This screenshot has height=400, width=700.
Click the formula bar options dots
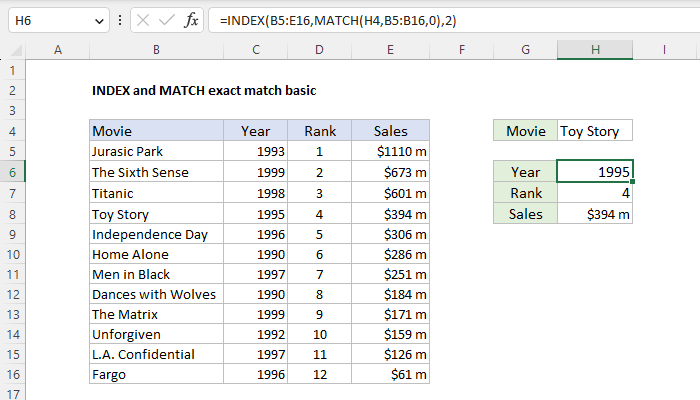click(x=120, y=20)
